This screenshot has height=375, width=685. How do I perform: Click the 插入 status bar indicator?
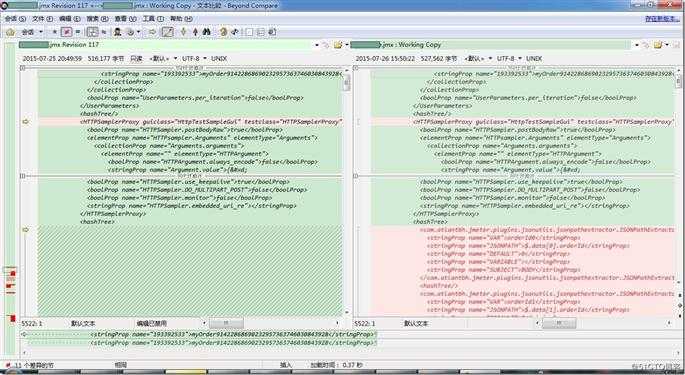[285, 365]
